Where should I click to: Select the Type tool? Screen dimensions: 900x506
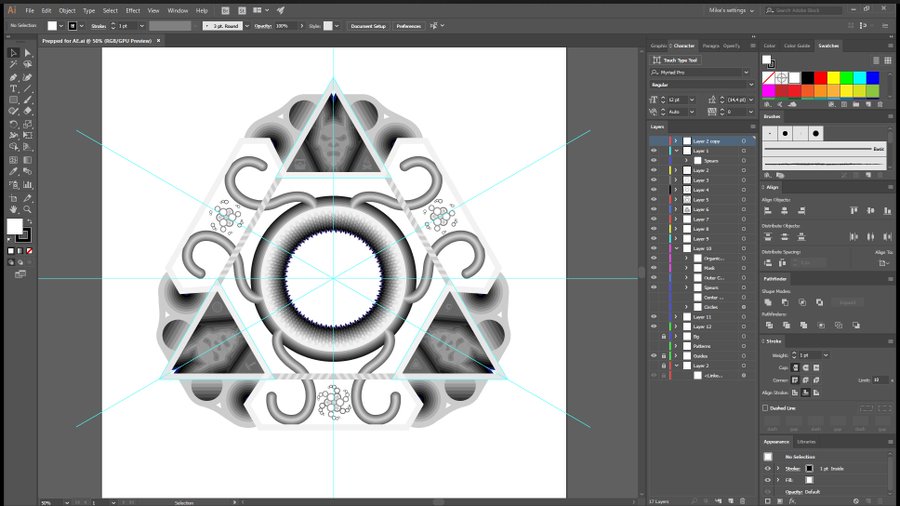14,88
